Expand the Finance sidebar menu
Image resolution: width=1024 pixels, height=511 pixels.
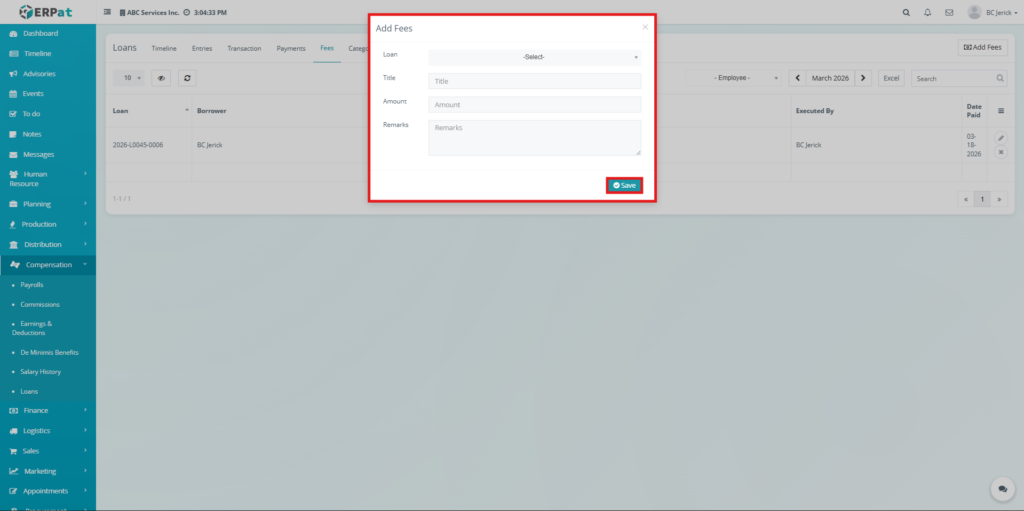pyautogui.click(x=48, y=410)
